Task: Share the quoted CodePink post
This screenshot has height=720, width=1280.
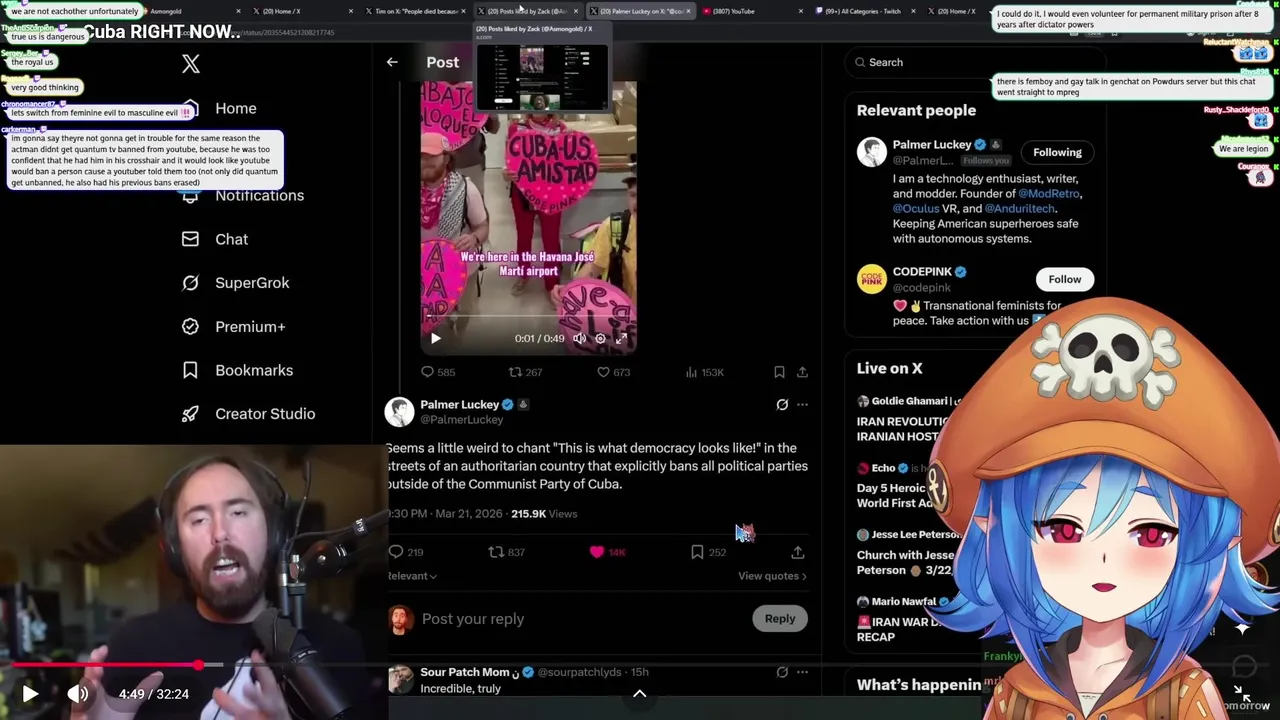Action: pyautogui.click(x=802, y=372)
